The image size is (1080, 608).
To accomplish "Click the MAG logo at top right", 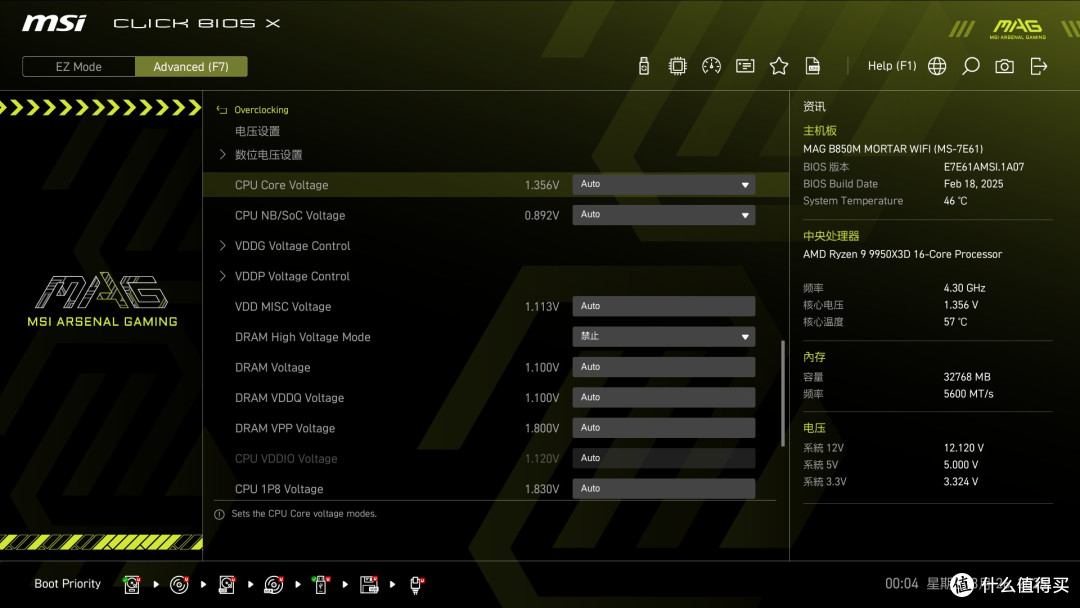I will [1017, 28].
